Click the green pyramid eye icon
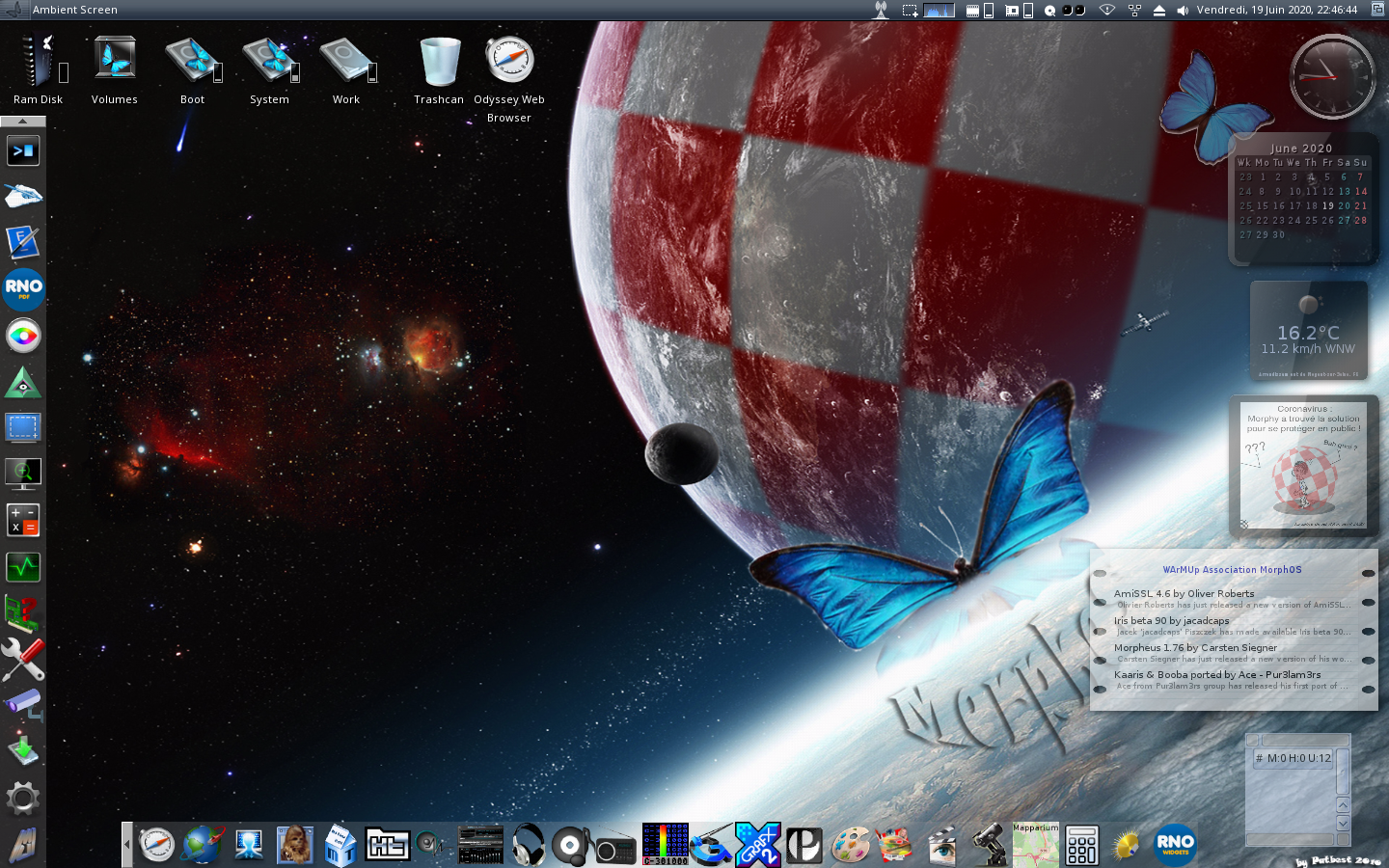Viewport: 1389px width, 868px height. [23, 383]
